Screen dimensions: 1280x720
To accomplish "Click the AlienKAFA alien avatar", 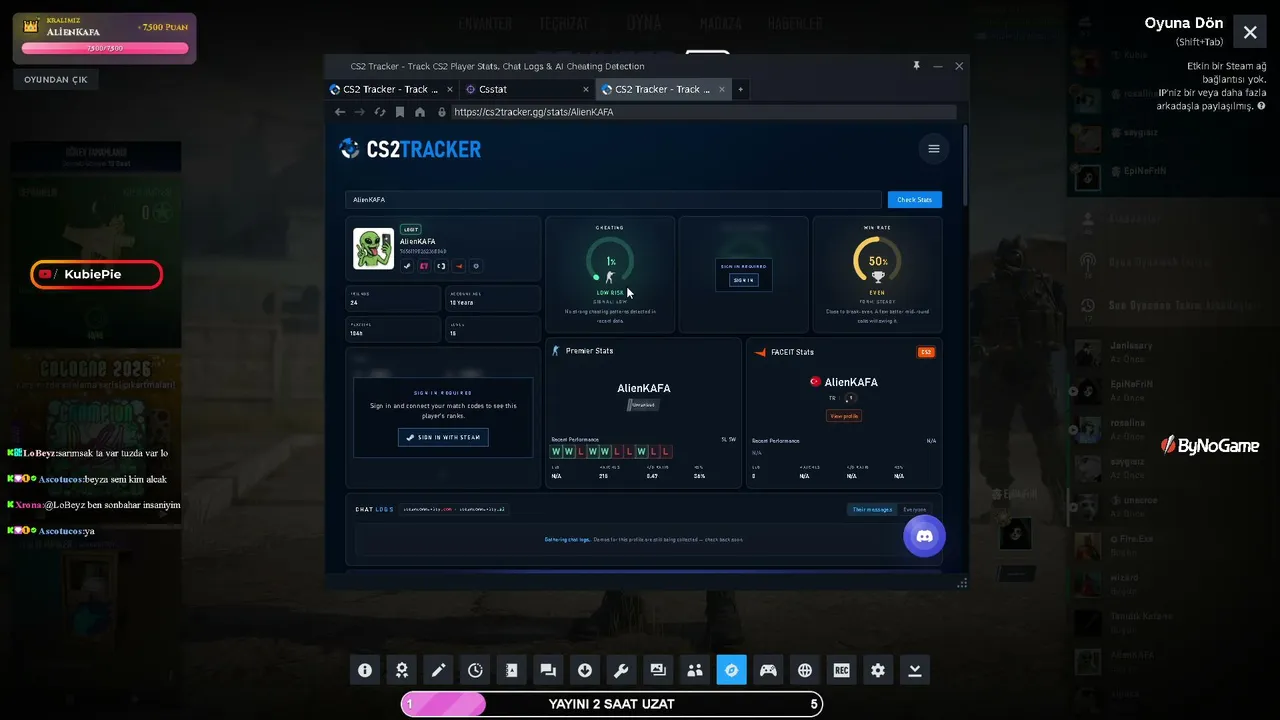I will tap(374, 249).
